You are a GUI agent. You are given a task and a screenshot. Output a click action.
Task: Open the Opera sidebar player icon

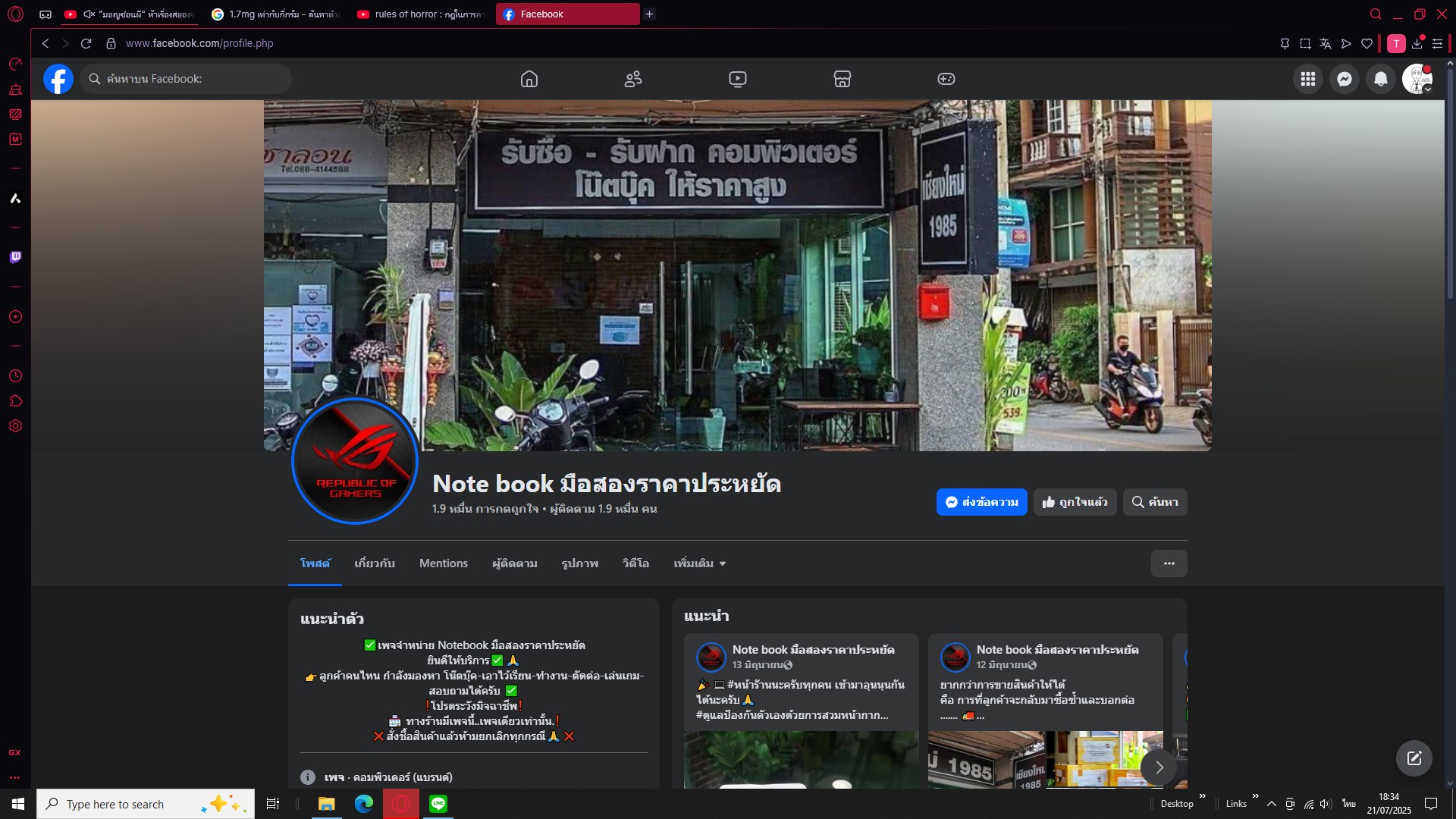(15, 317)
